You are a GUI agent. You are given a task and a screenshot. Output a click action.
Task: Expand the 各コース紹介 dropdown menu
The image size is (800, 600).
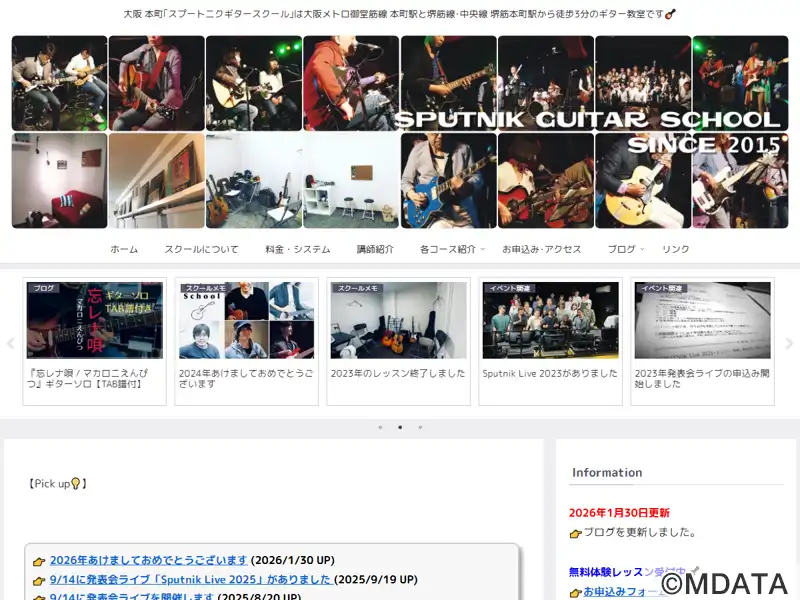click(x=452, y=249)
